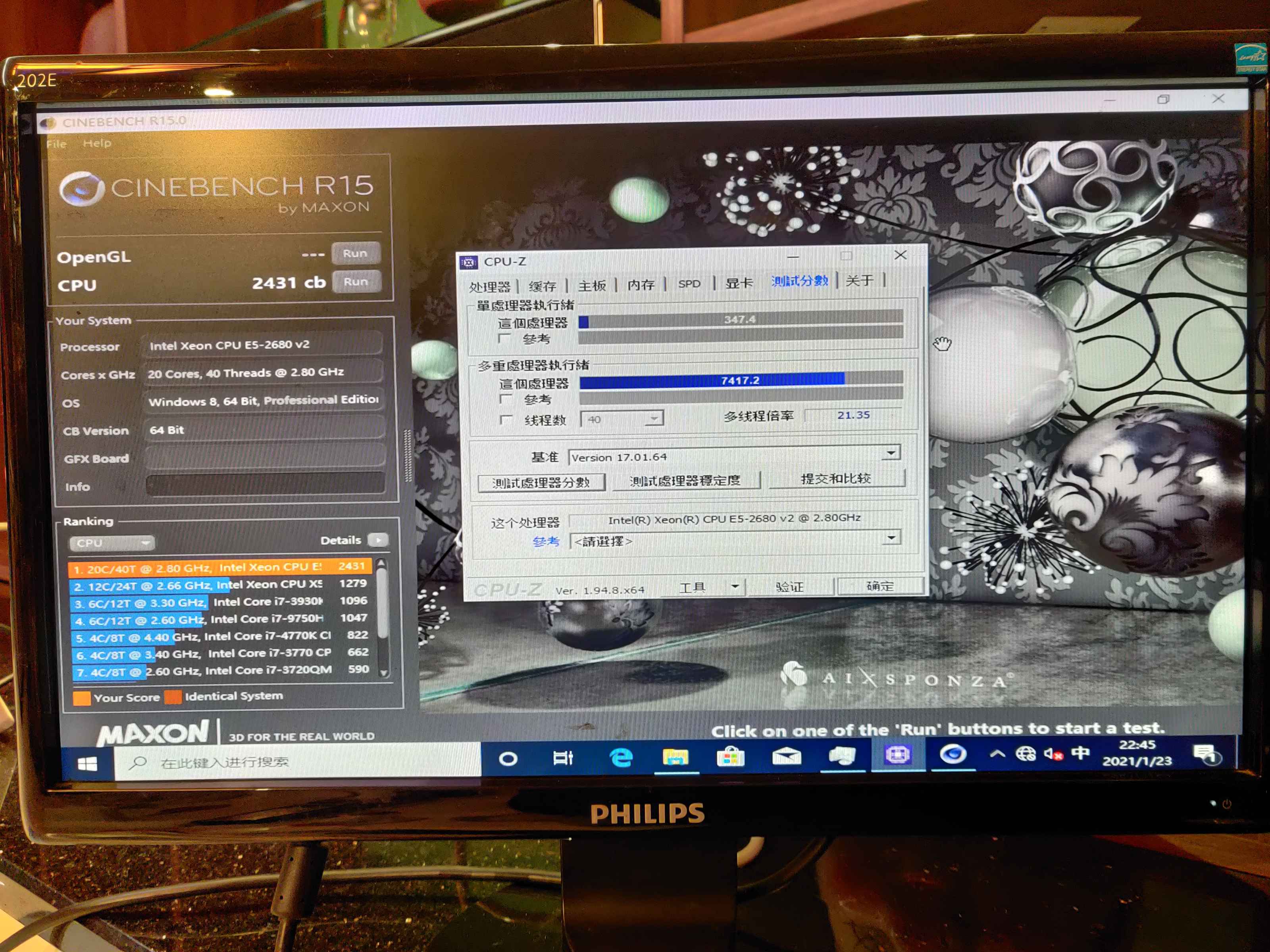Click the Cinebench title bar icon
Image resolution: width=1270 pixels, height=952 pixels.
pyautogui.click(x=49, y=122)
